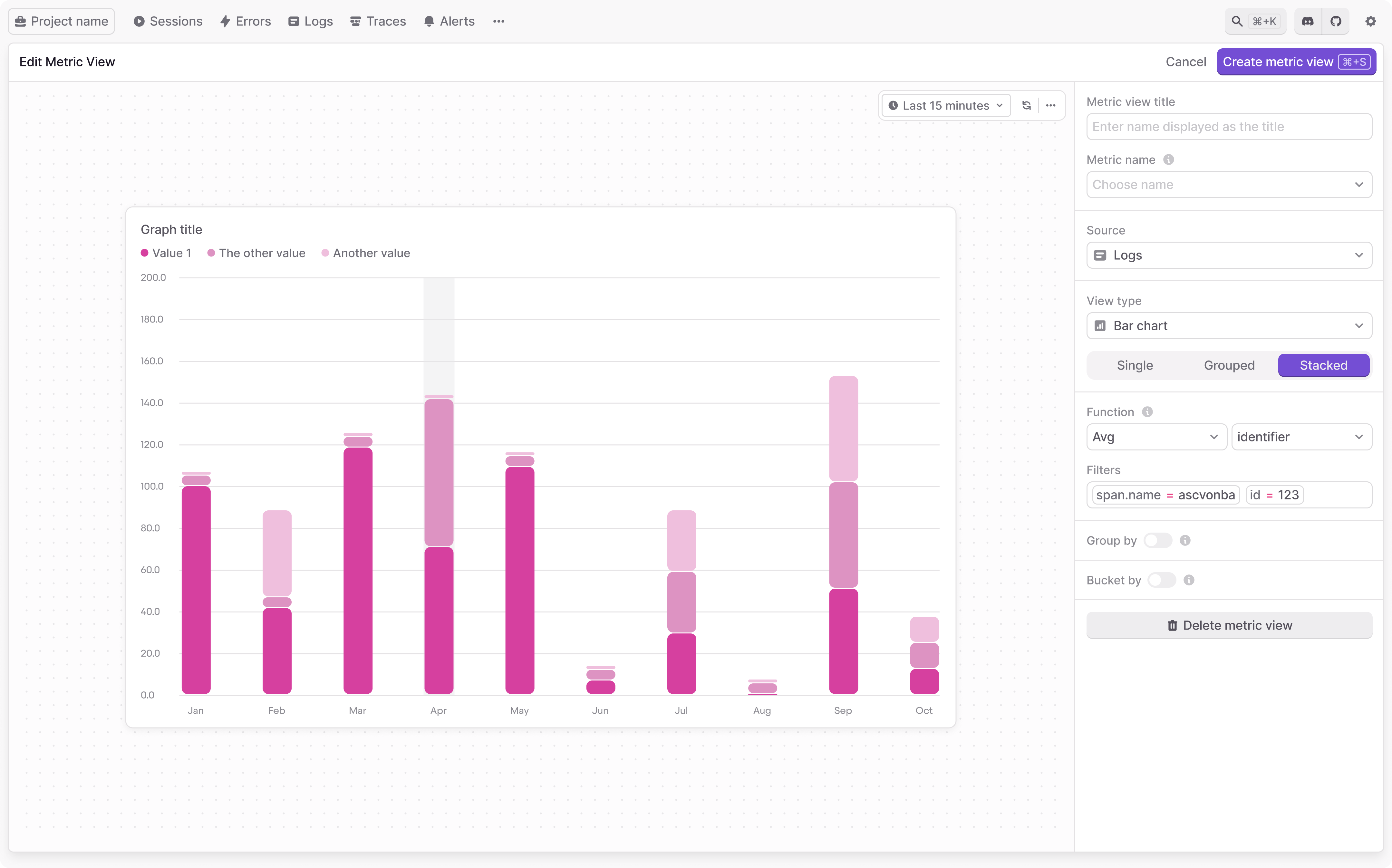Open the Last 15 minutes time selector
Viewport: 1392px width, 868px height.
[x=945, y=105]
